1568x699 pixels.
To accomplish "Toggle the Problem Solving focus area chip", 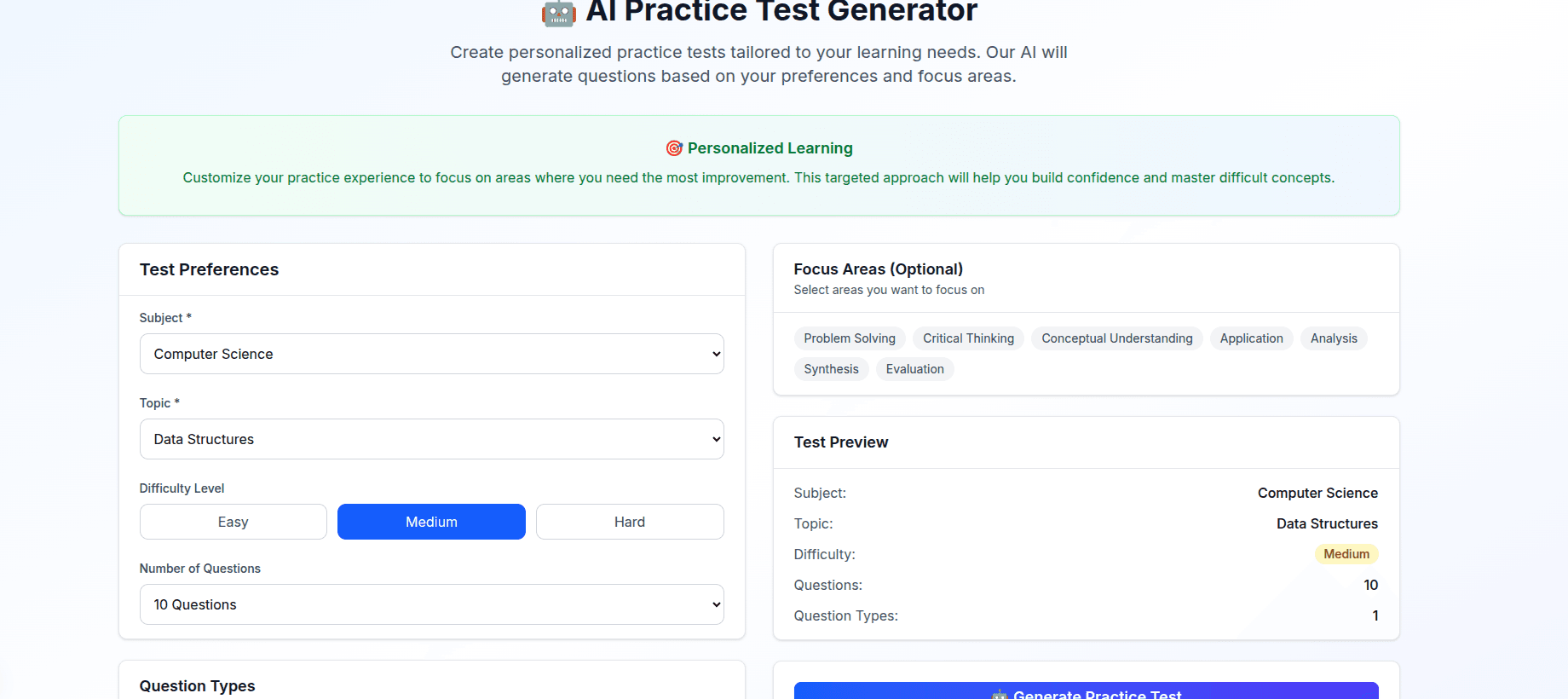I will coord(850,338).
